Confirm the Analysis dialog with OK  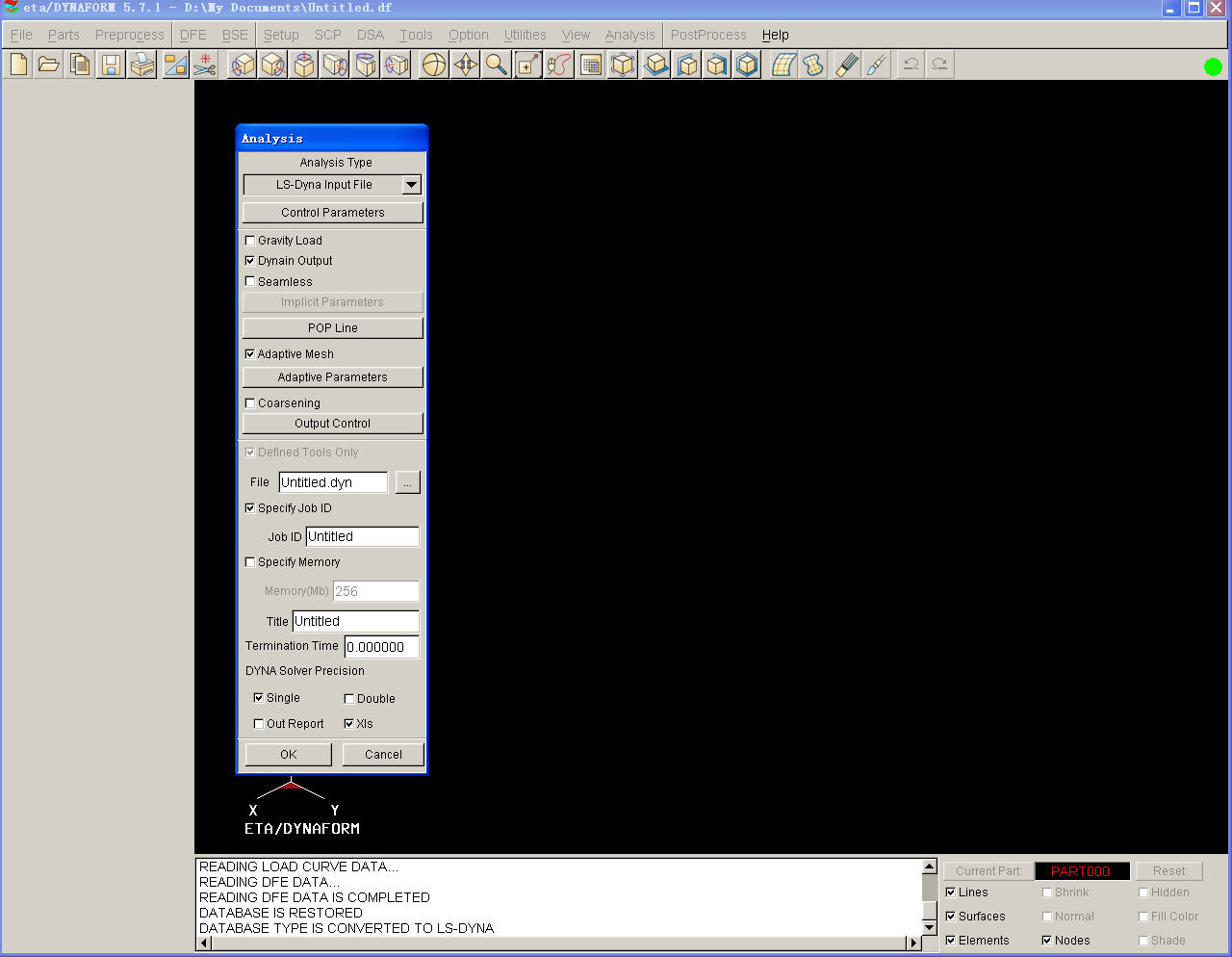pos(289,755)
